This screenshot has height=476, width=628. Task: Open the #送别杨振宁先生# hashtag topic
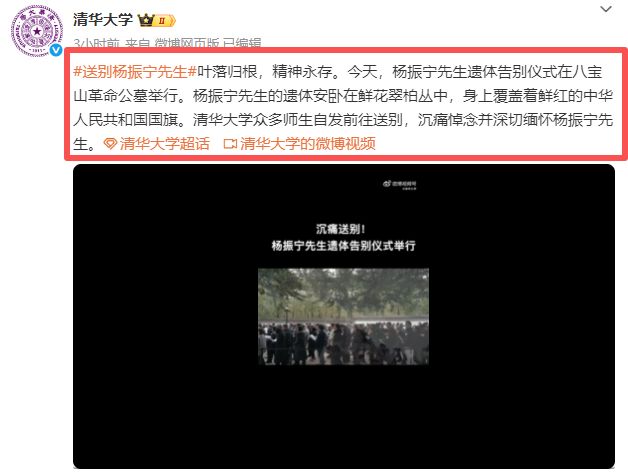pyautogui.click(x=135, y=72)
